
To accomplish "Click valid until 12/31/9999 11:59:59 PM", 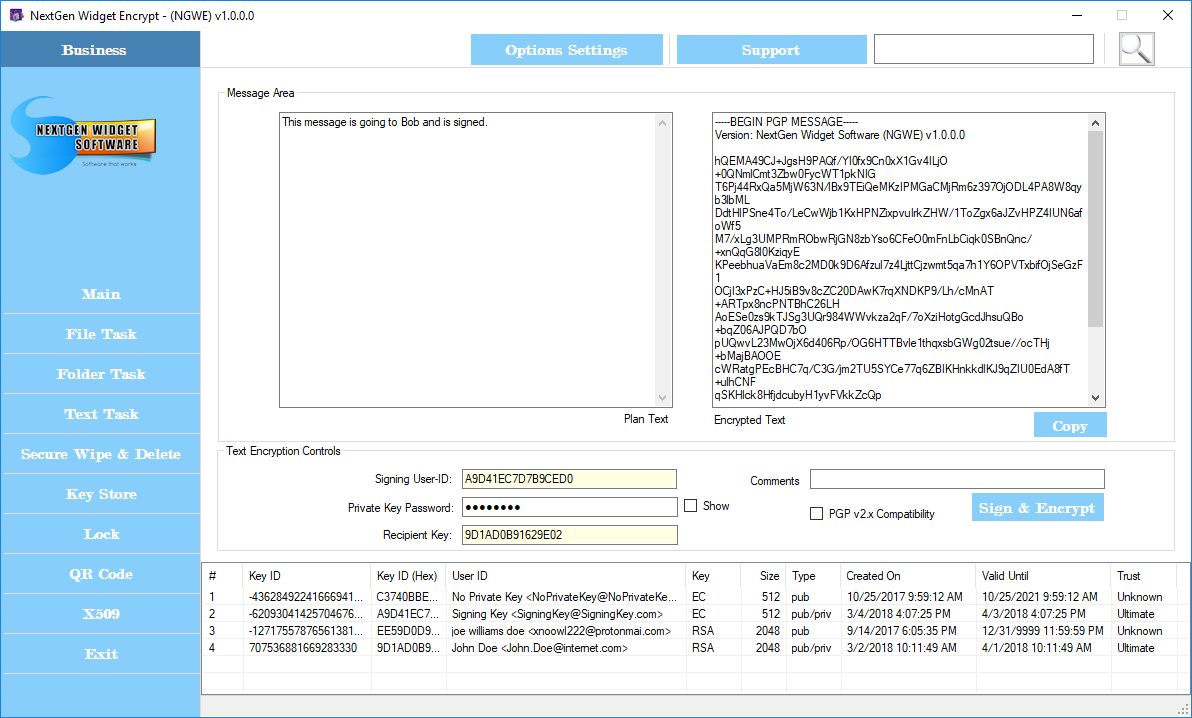I will pos(1042,631).
